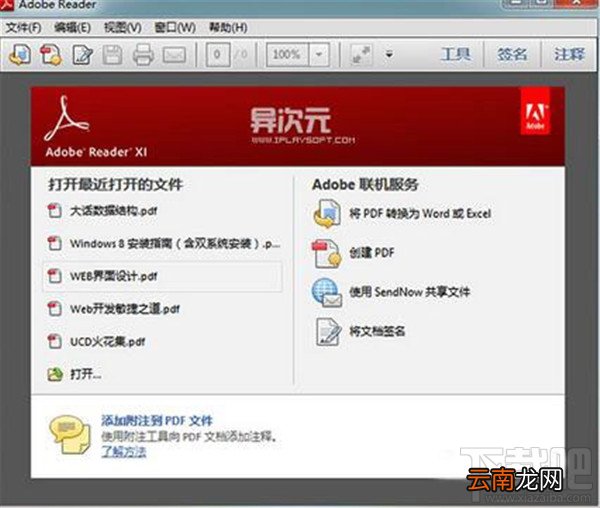Click the 创建 PDF service link
Viewport: 600px width, 508px height.
372,252
